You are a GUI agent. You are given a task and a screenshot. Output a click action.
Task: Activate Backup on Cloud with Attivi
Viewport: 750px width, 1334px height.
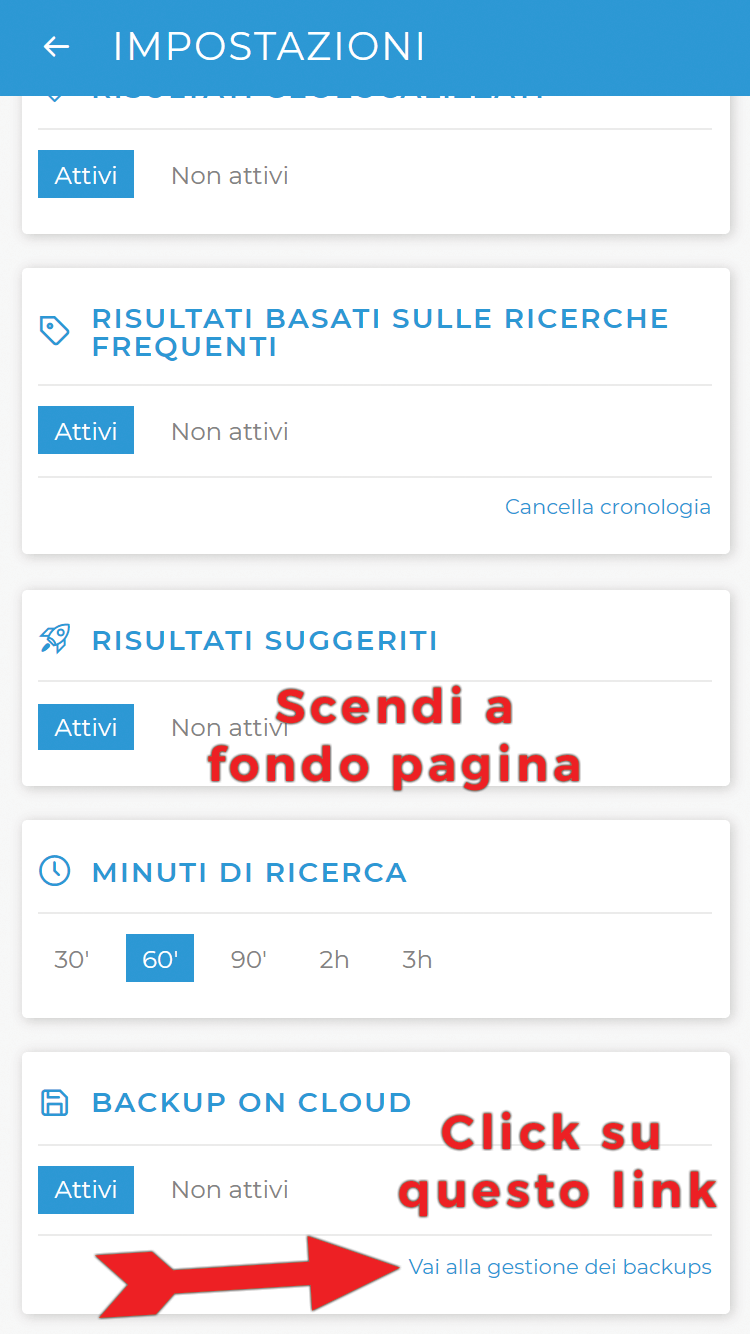[86, 1189]
